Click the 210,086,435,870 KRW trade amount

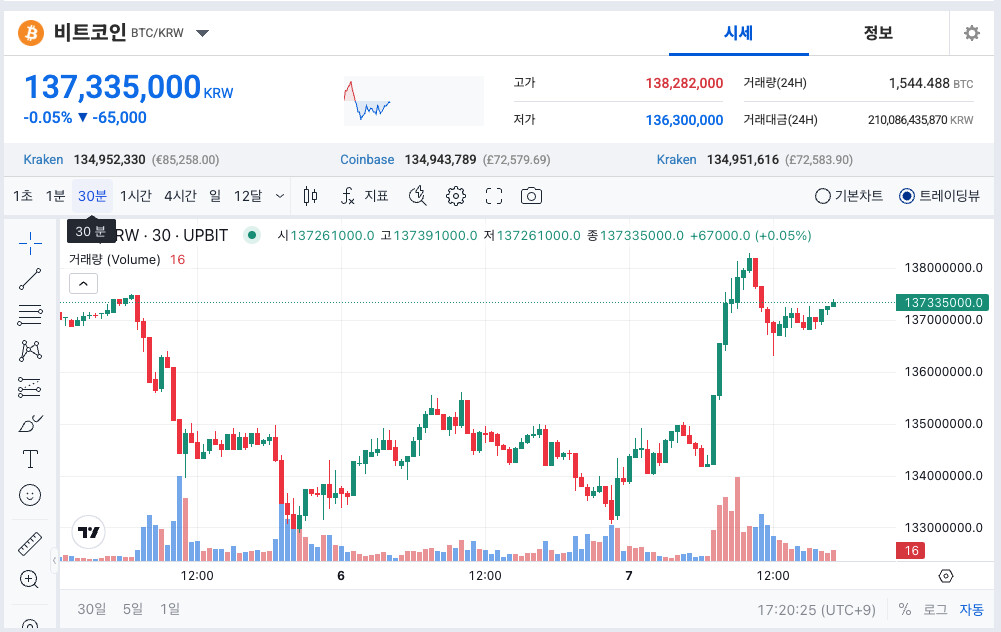pyautogui.click(x=920, y=120)
